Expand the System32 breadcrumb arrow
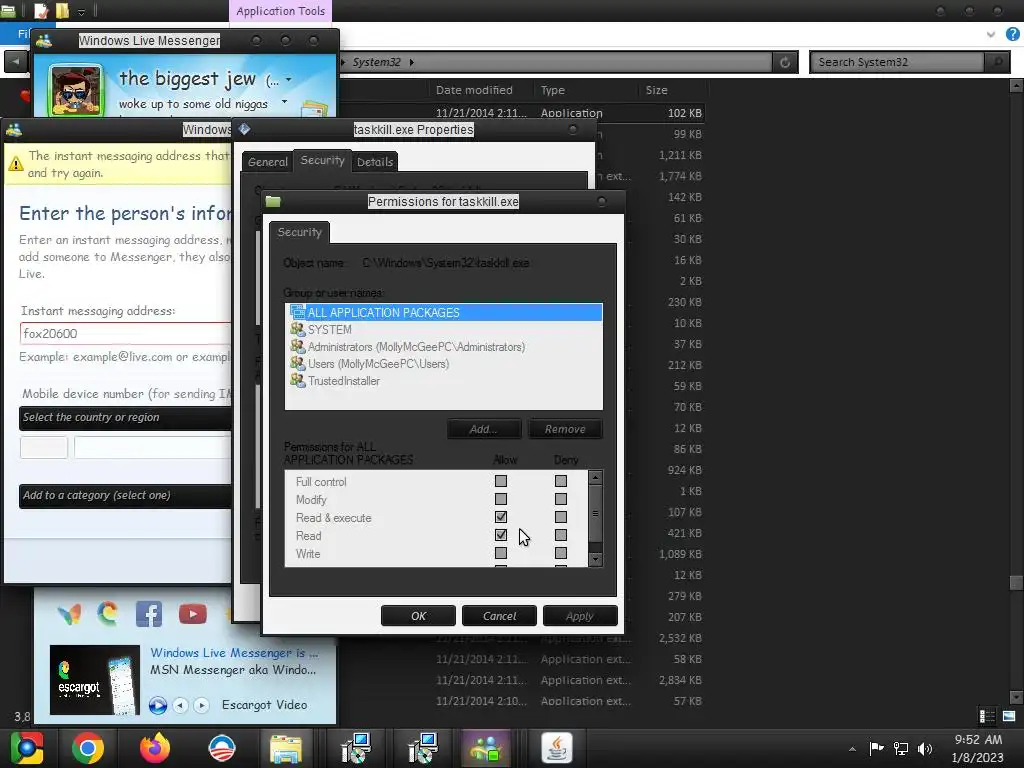This screenshot has width=1024, height=768. [x=411, y=62]
